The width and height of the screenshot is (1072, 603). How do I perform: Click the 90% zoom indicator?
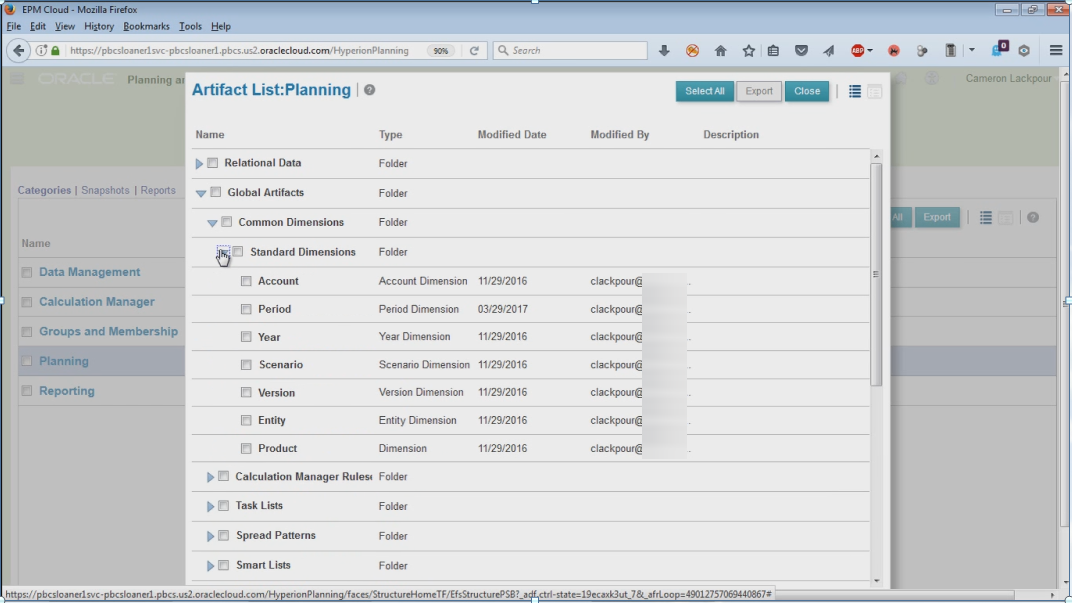click(x=441, y=51)
